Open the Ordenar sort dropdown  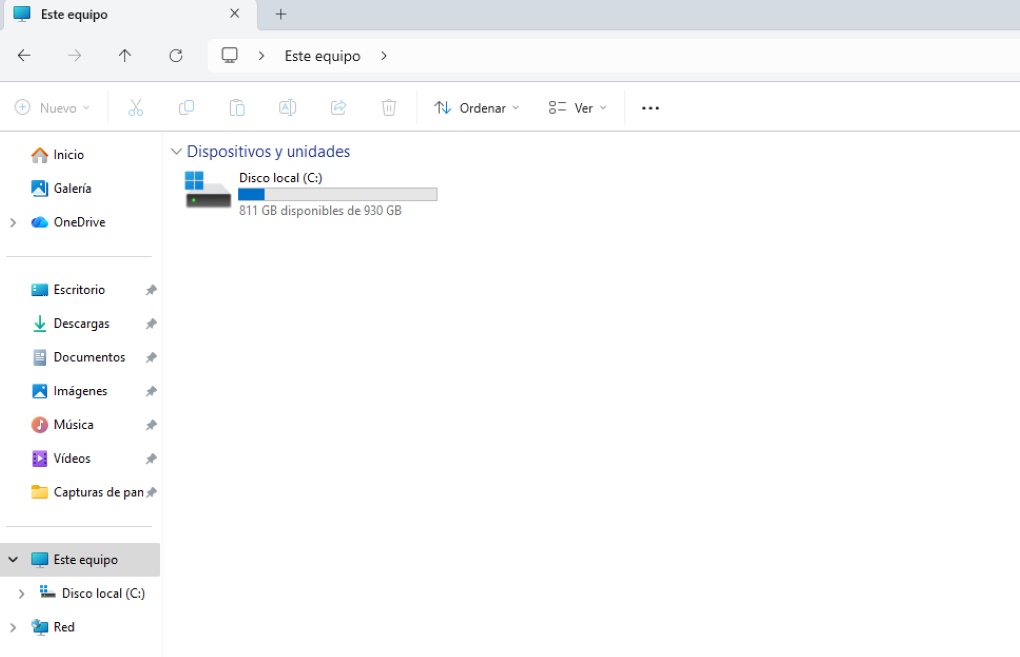pyautogui.click(x=477, y=108)
